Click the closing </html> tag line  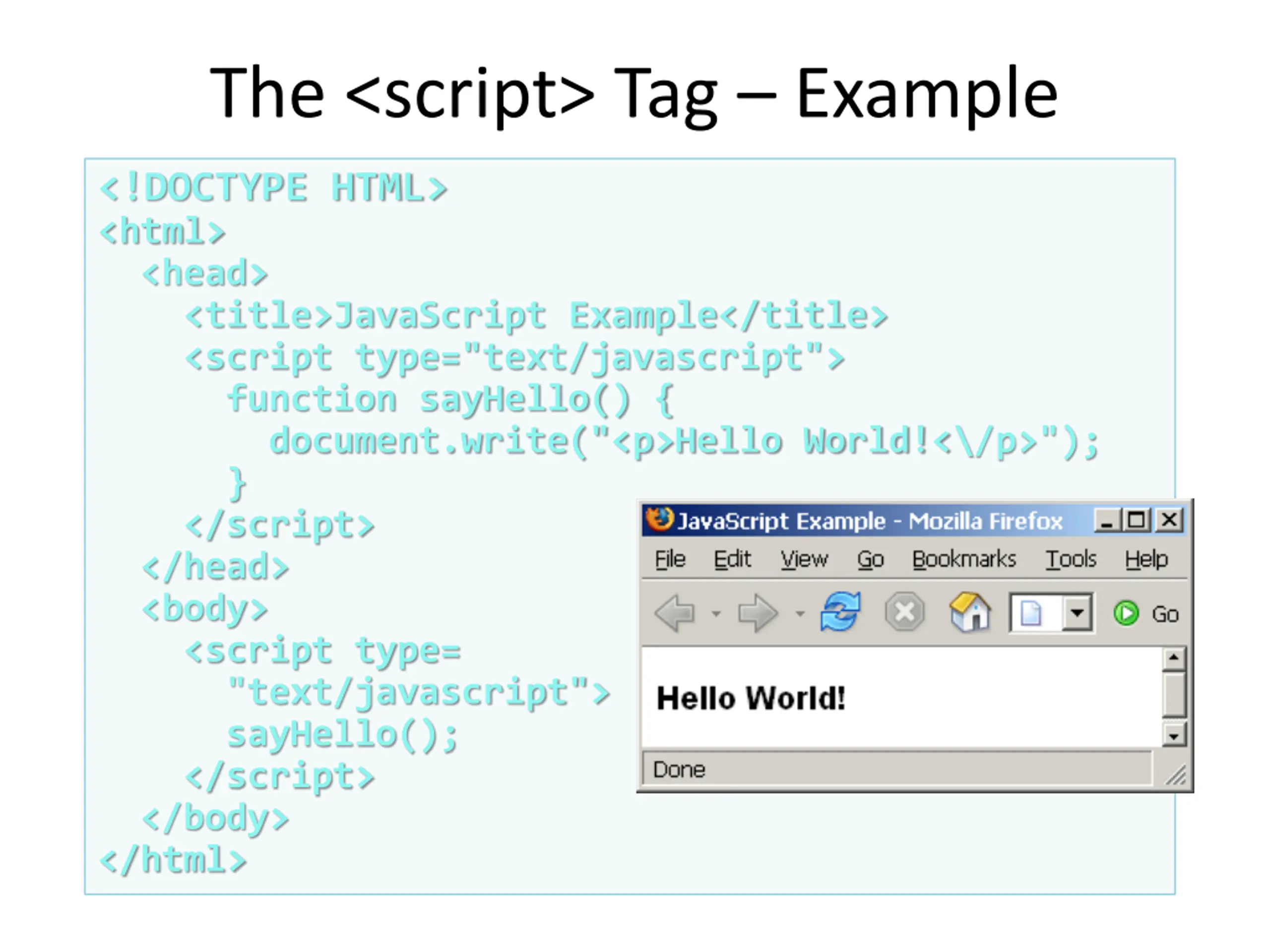tap(174, 860)
